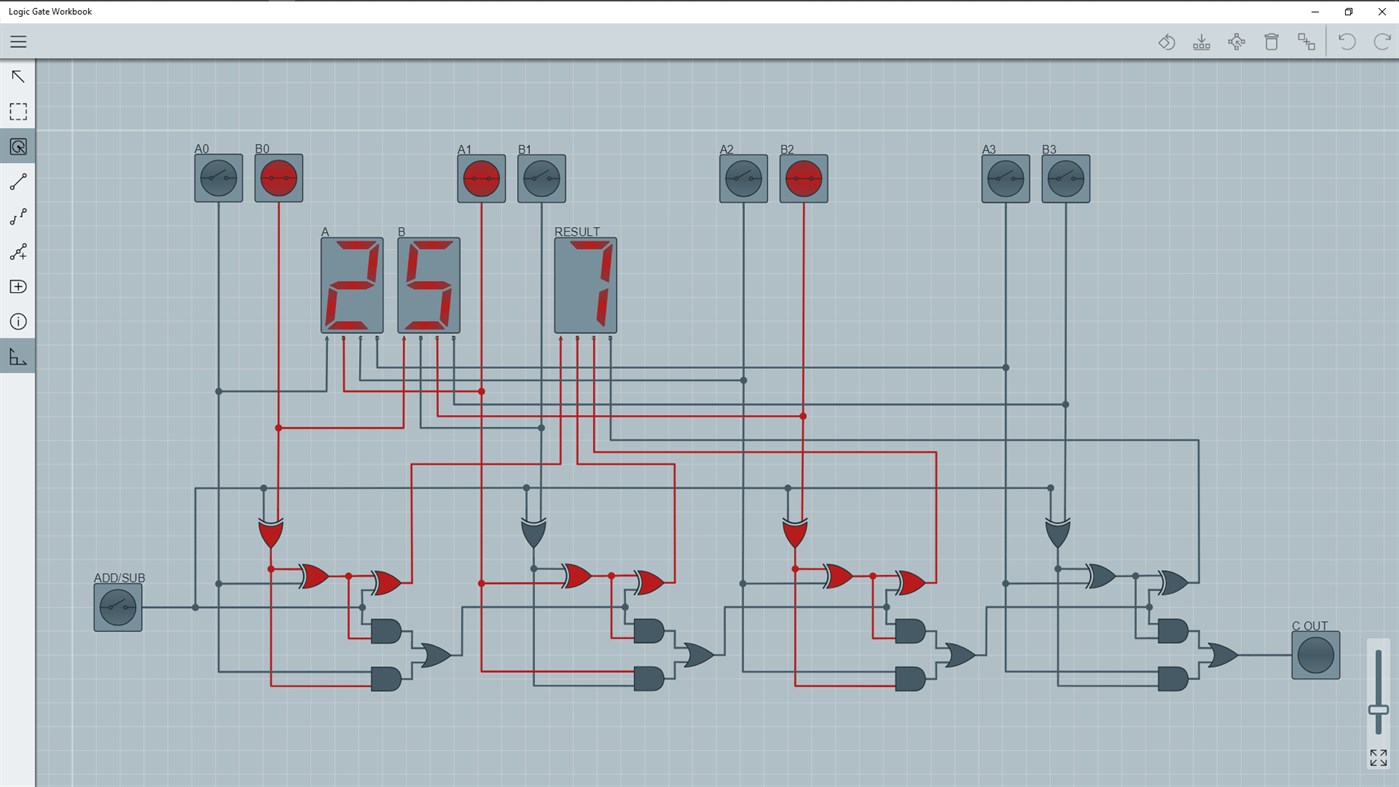This screenshot has width=1399, height=787.
Task: Click the duplicate components icon
Action: tap(1306, 41)
